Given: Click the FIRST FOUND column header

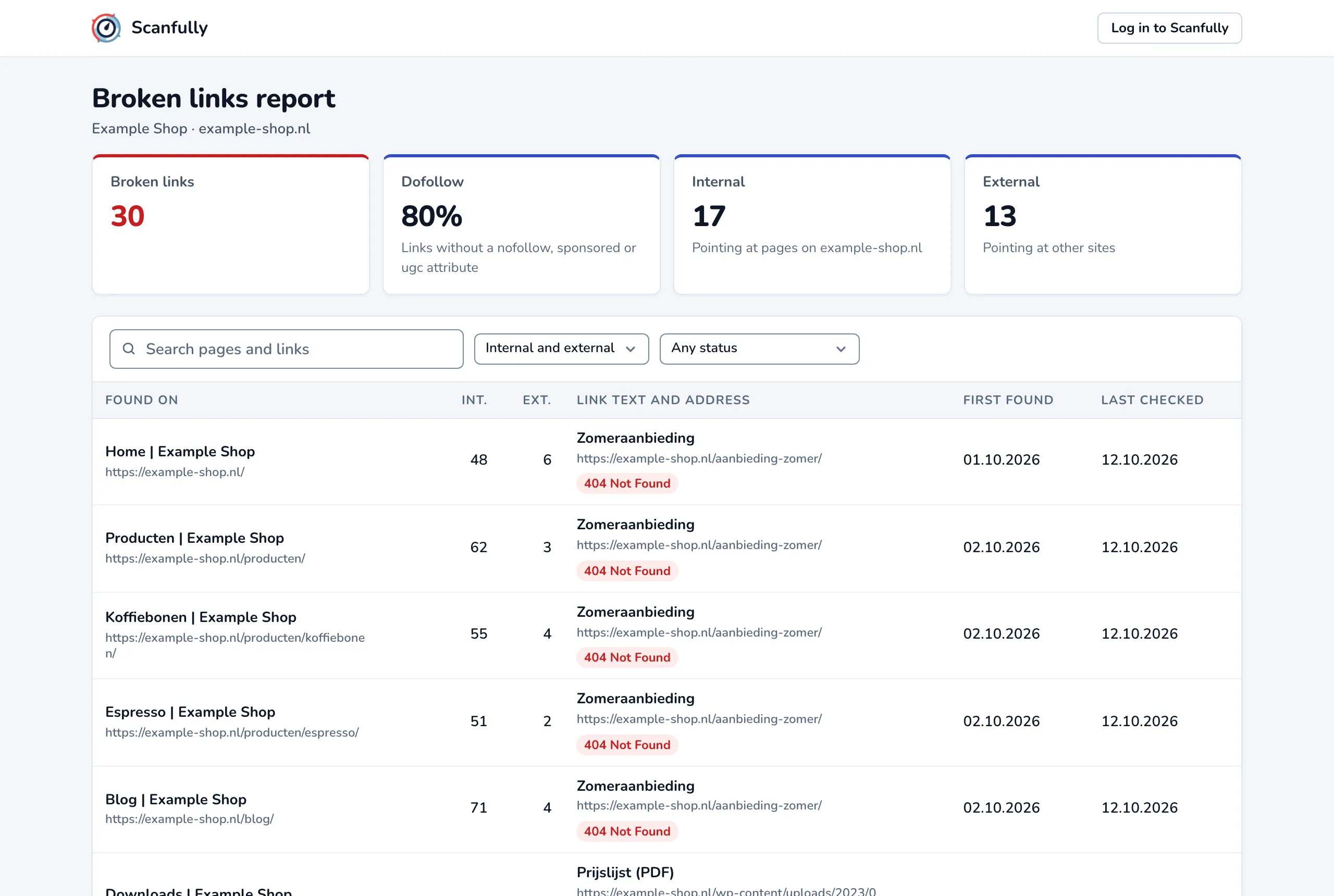Looking at the screenshot, I should (1008, 400).
